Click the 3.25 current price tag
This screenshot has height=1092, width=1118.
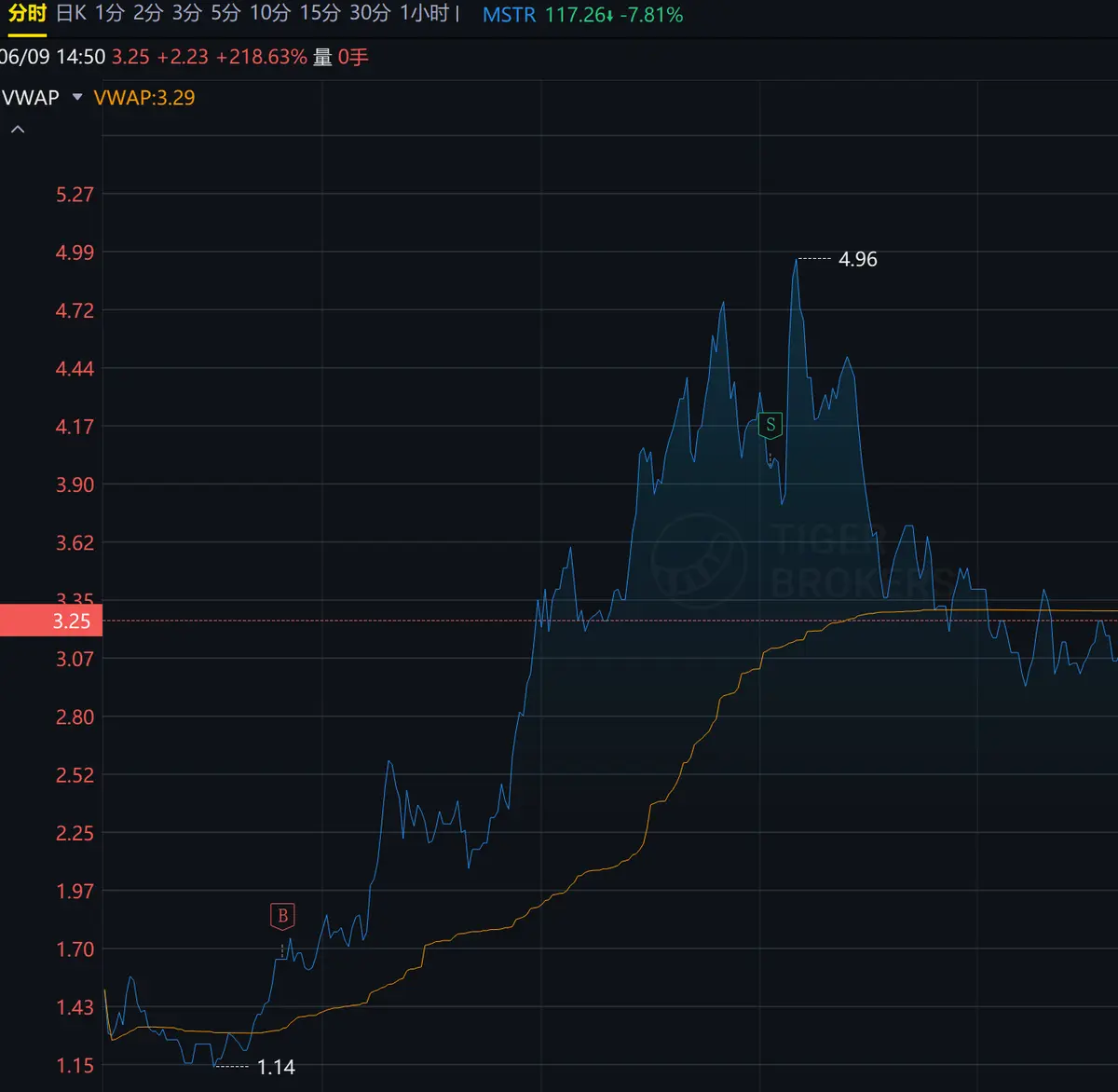click(51, 621)
